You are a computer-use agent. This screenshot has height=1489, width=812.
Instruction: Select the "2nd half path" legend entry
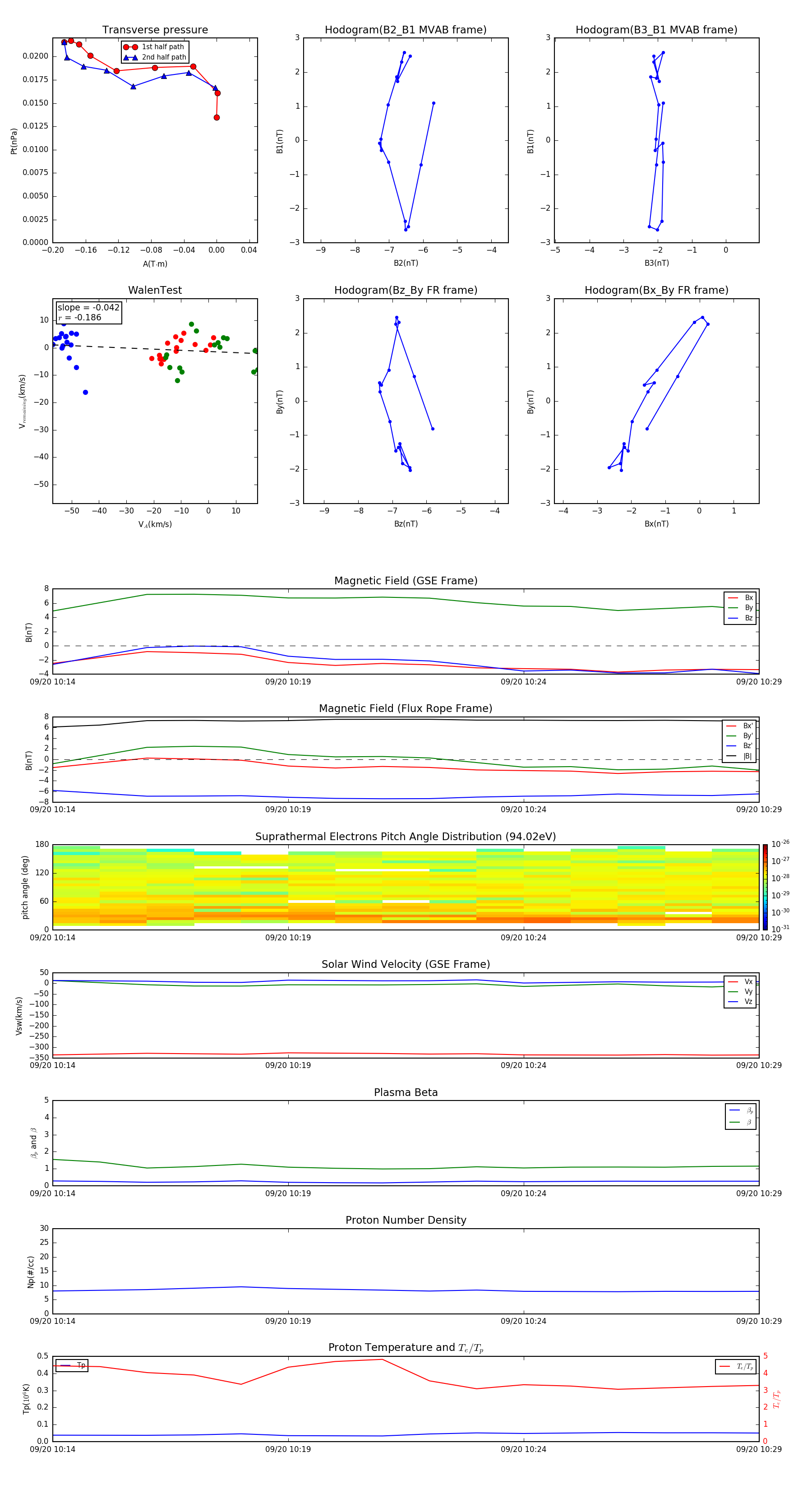tap(154, 57)
